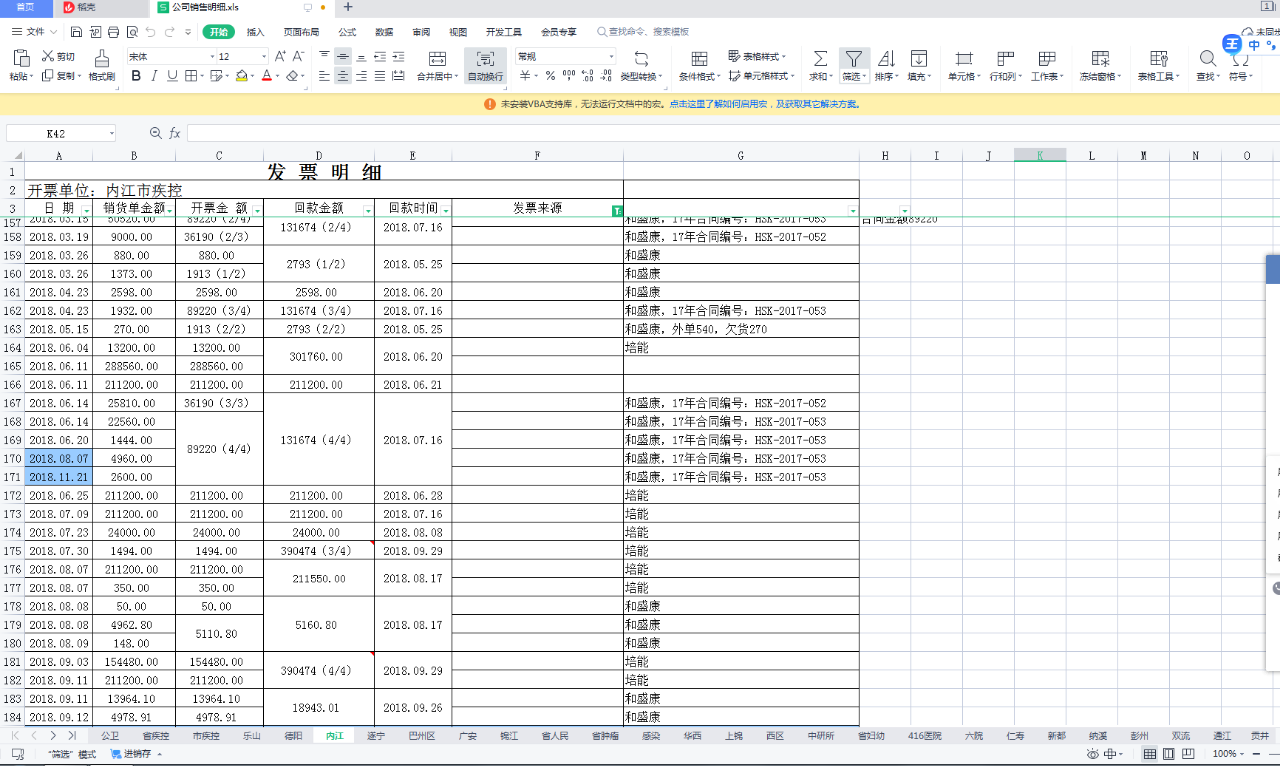This screenshot has height=766, width=1280.
Task: Toggle Bold formatting
Action: [136, 76]
